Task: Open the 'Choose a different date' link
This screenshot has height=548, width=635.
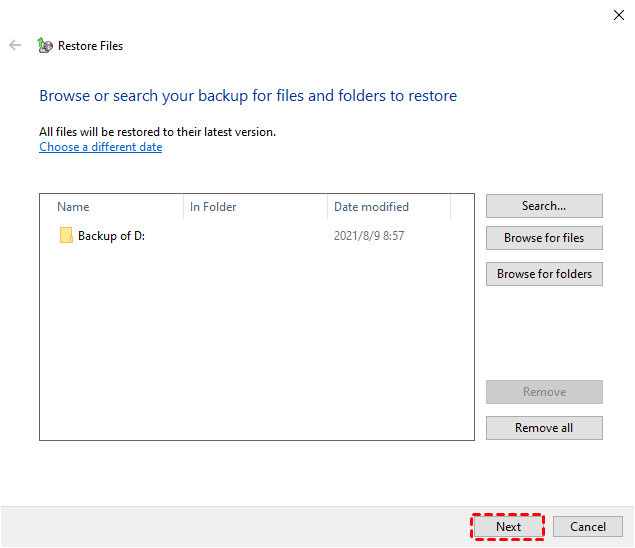Action: coord(100,147)
